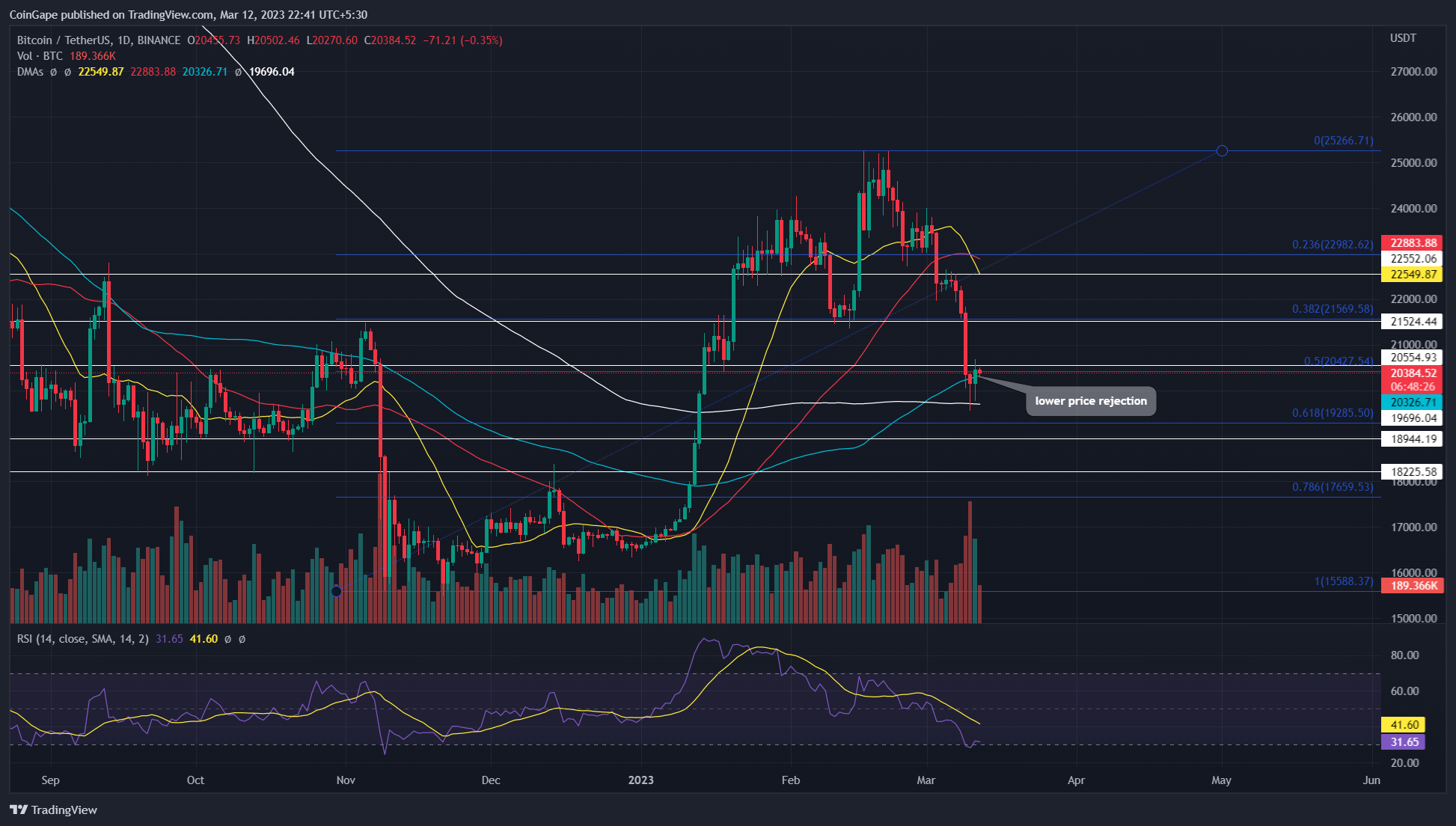Click the 2023 label on time axis
The image size is (1456, 826).
tap(640, 780)
